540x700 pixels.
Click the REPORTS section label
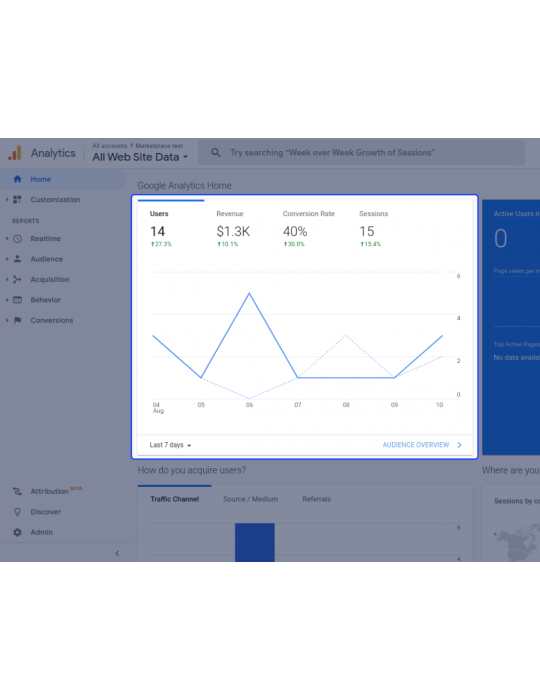[x=25, y=221]
